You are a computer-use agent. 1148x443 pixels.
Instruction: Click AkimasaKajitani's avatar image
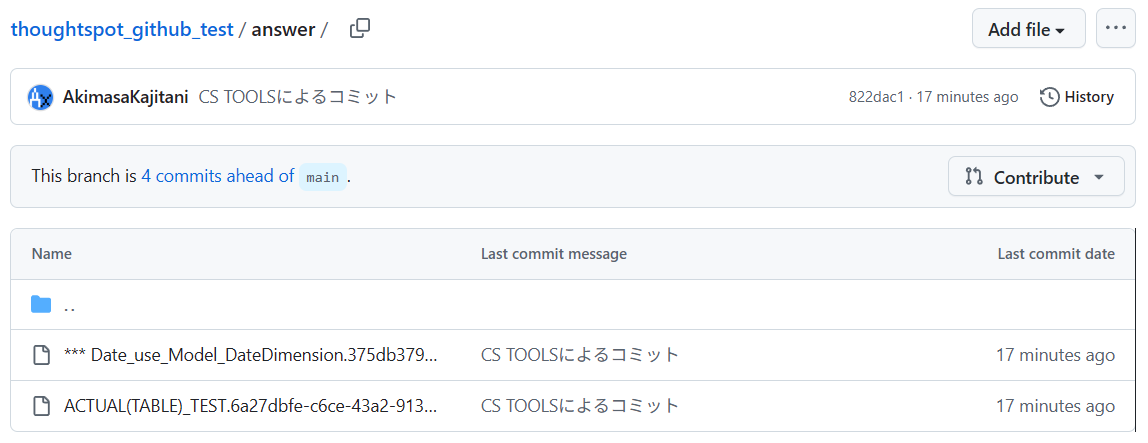point(41,97)
